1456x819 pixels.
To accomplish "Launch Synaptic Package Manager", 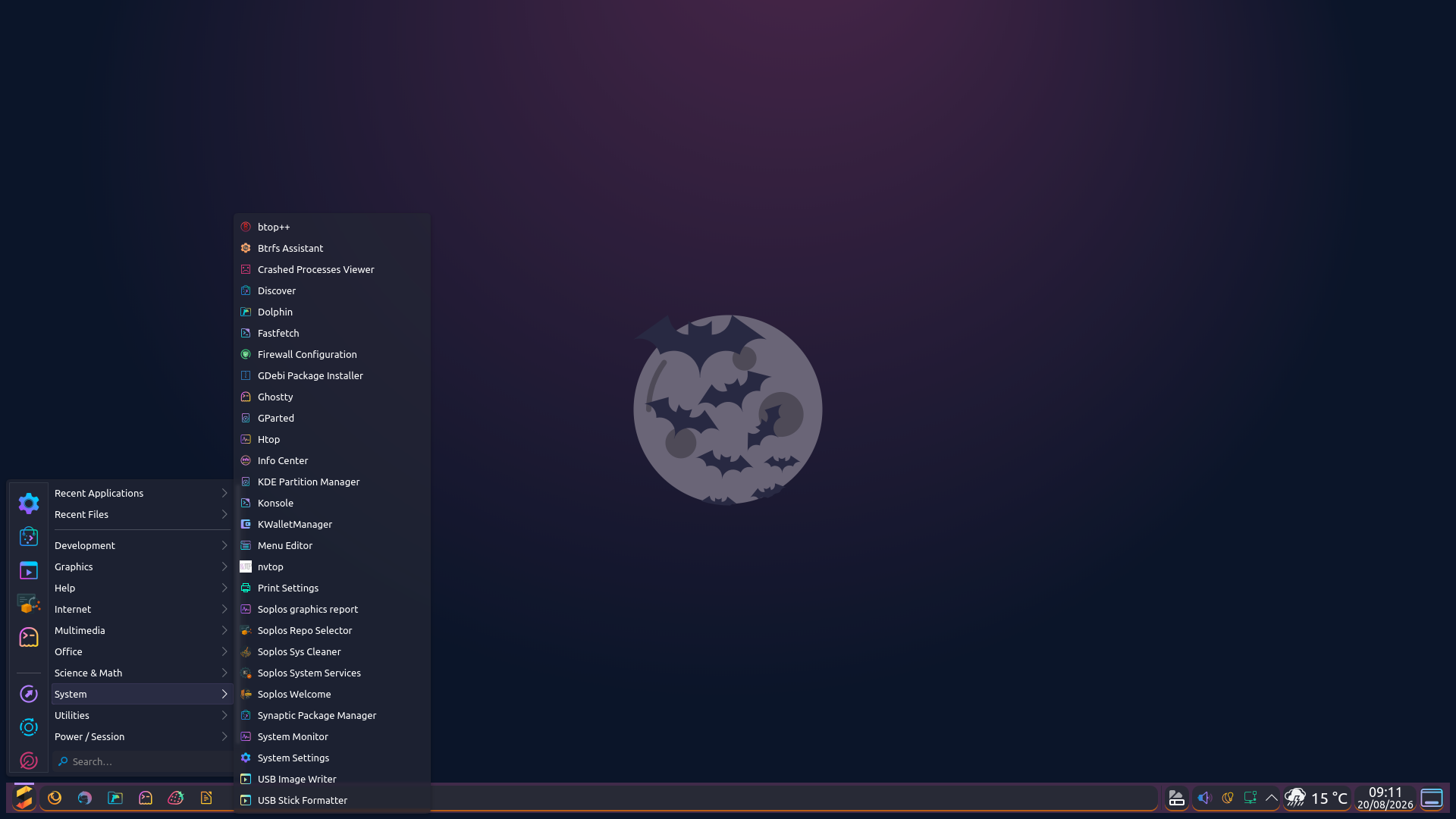I will [x=332, y=715].
